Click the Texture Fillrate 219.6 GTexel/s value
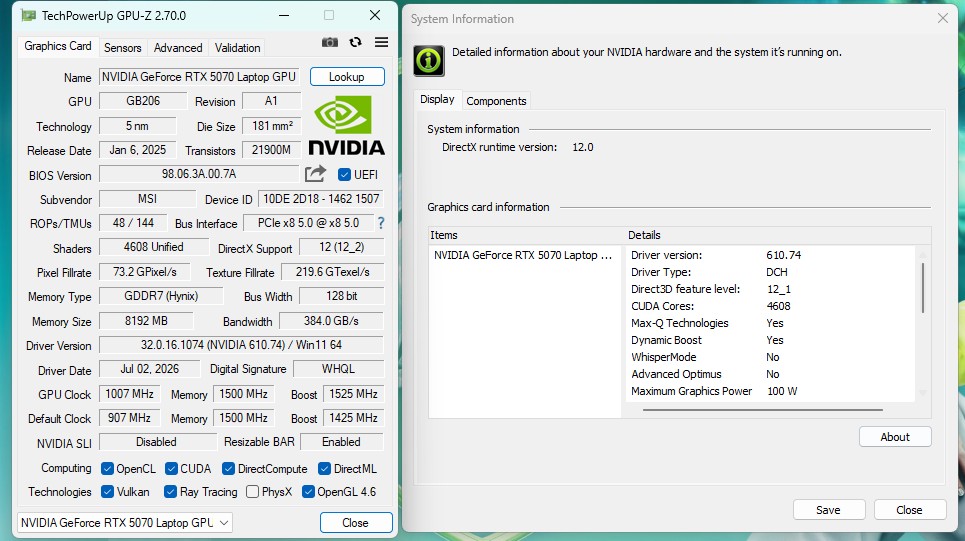This screenshot has height=541, width=965. pos(333,271)
